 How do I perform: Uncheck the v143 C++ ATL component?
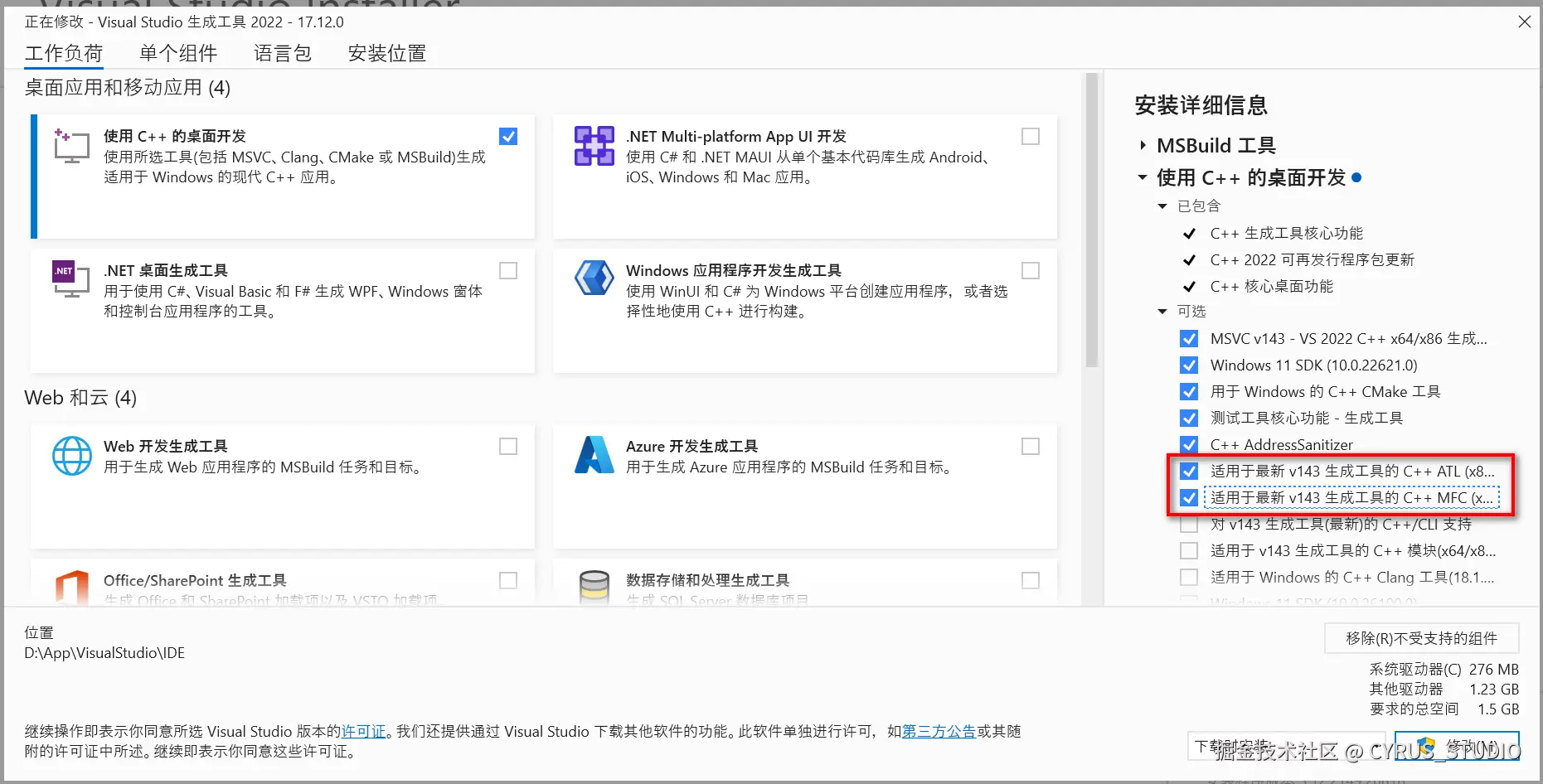(x=1189, y=472)
